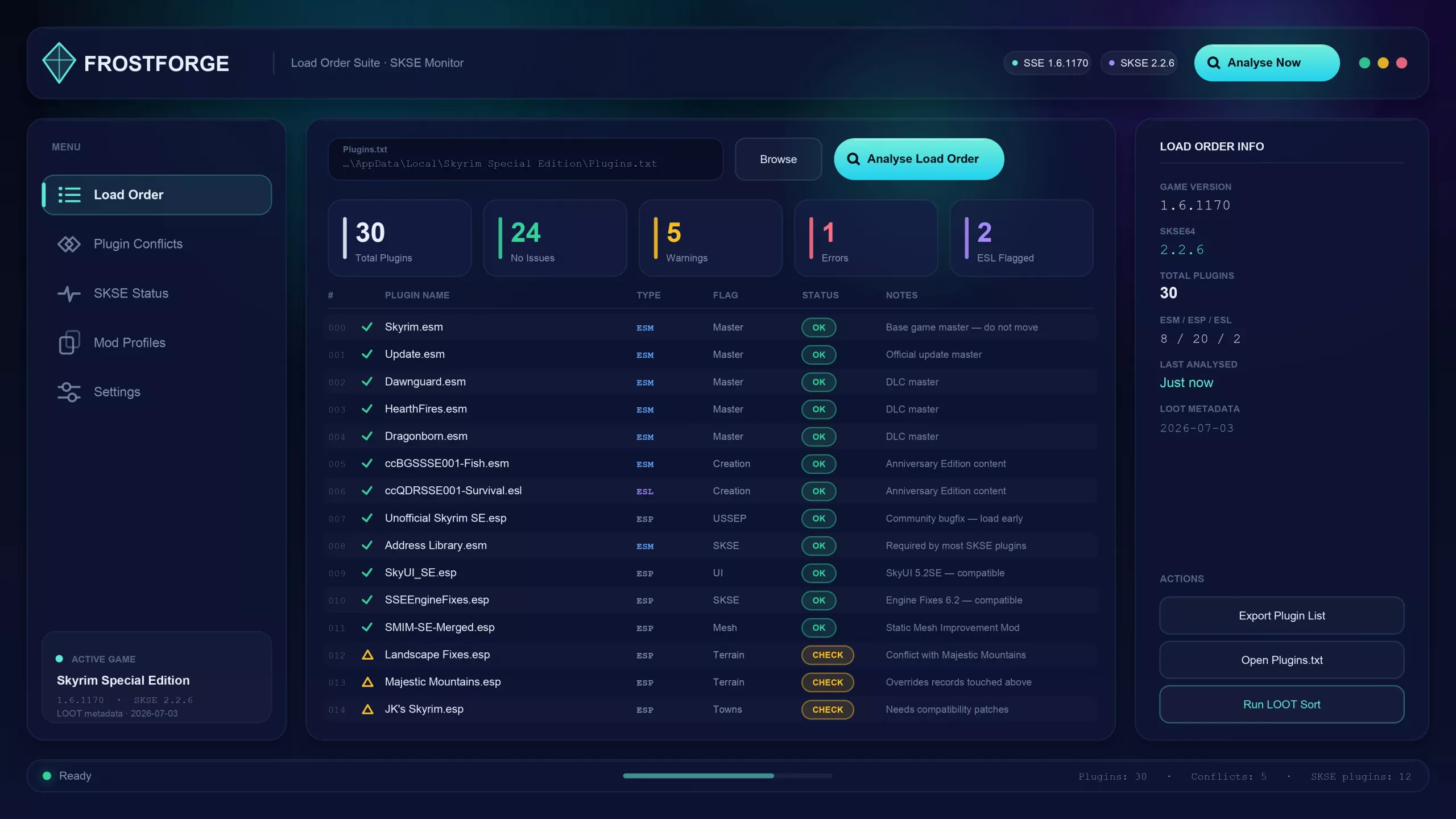Screen dimensions: 1456x819
Task: Click the 'Just now' last analysed value
Action: [x=1186, y=383]
